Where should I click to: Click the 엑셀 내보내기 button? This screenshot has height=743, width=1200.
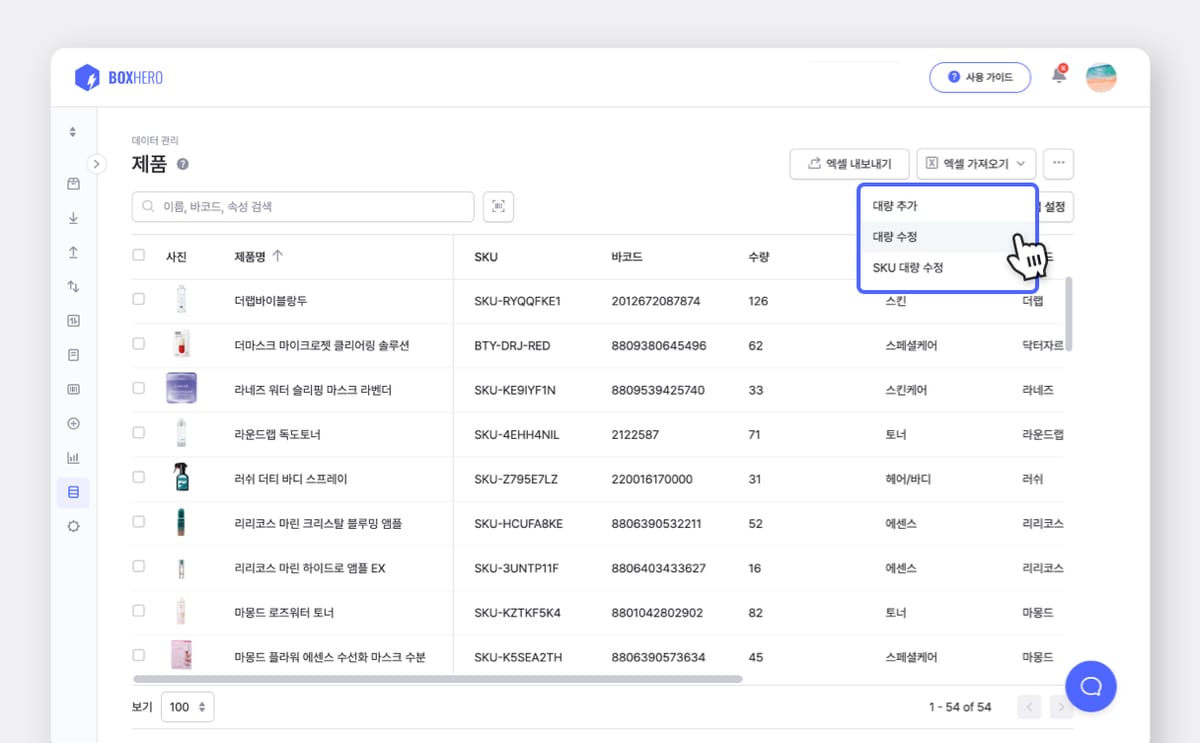pyautogui.click(x=849, y=163)
